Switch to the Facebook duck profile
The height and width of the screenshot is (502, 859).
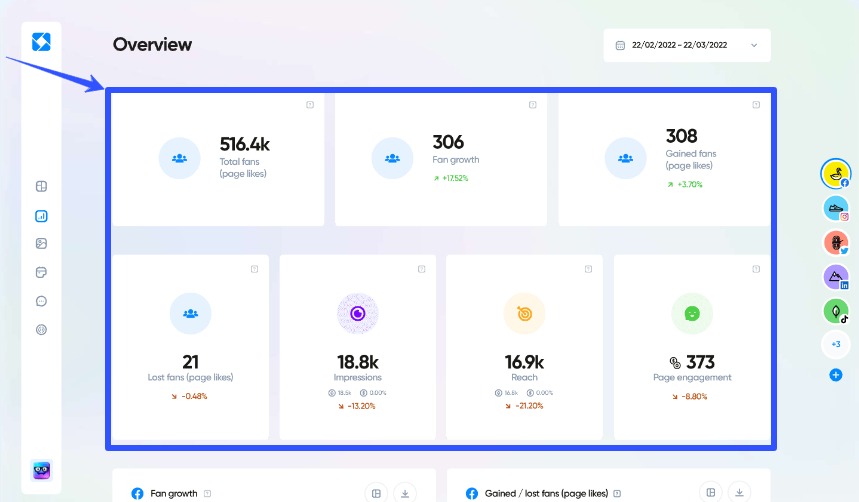pyautogui.click(x=835, y=174)
